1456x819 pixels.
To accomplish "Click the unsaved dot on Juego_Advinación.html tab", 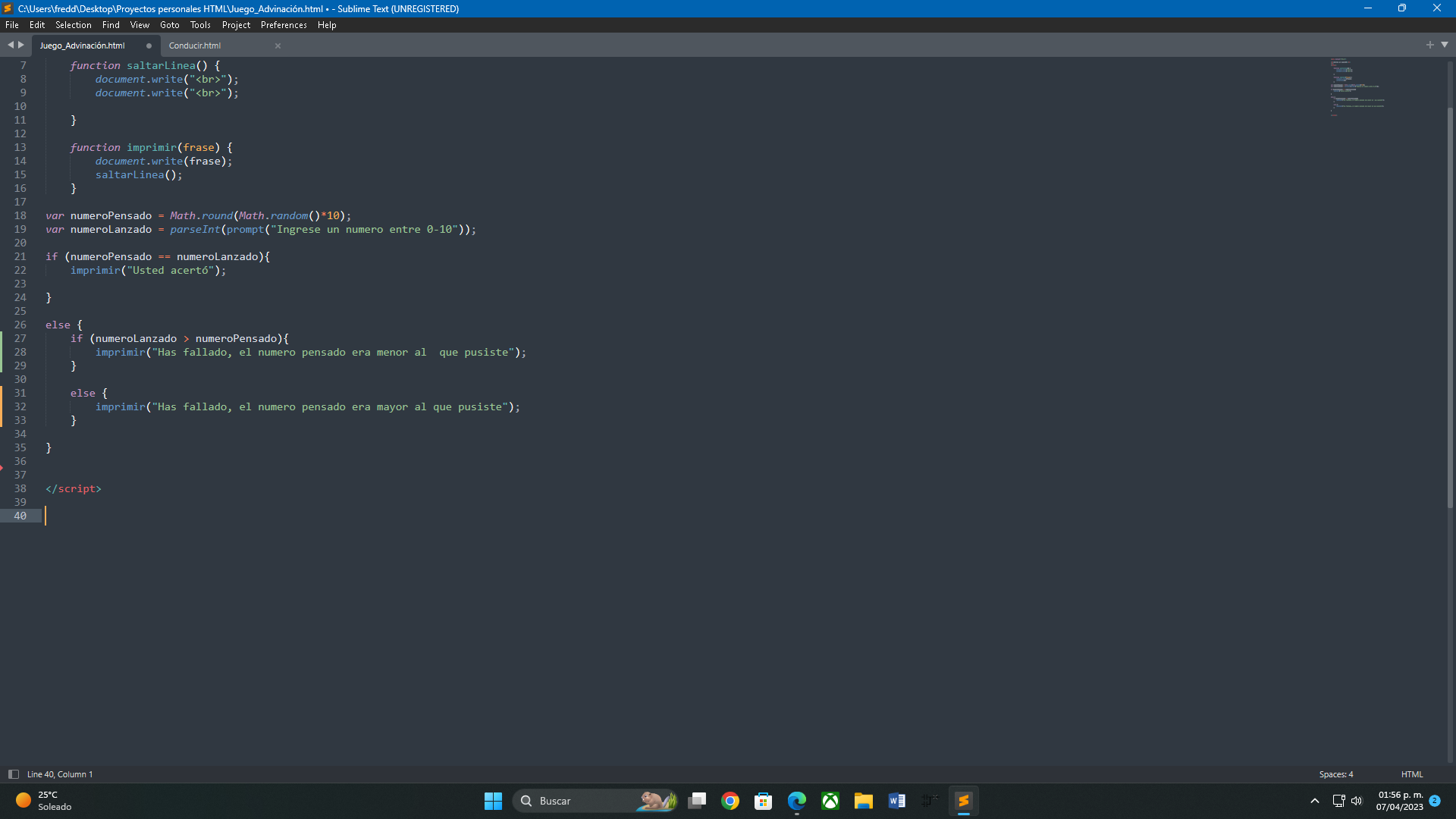I will (149, 45).
